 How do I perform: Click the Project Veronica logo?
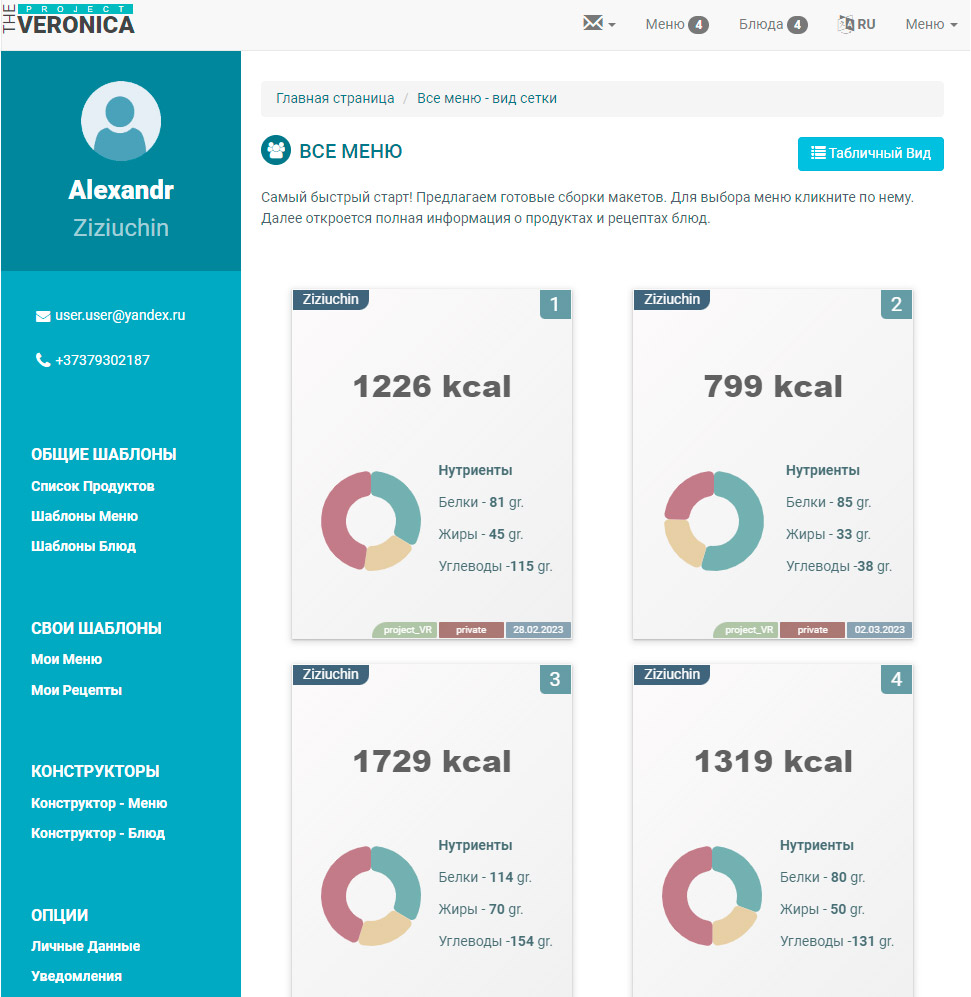pos(68,21)
